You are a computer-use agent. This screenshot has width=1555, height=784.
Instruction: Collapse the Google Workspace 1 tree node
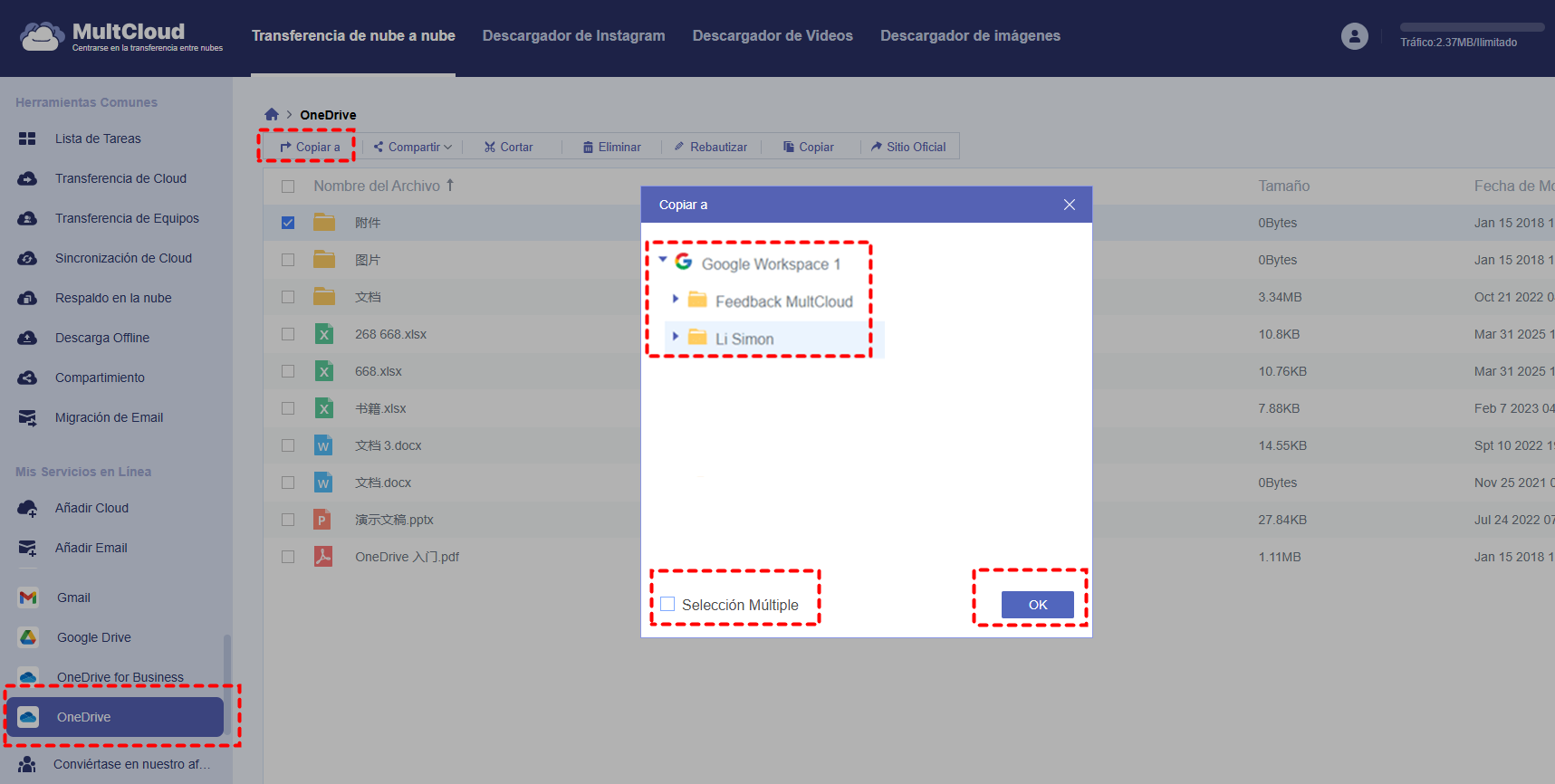point(663,260)
